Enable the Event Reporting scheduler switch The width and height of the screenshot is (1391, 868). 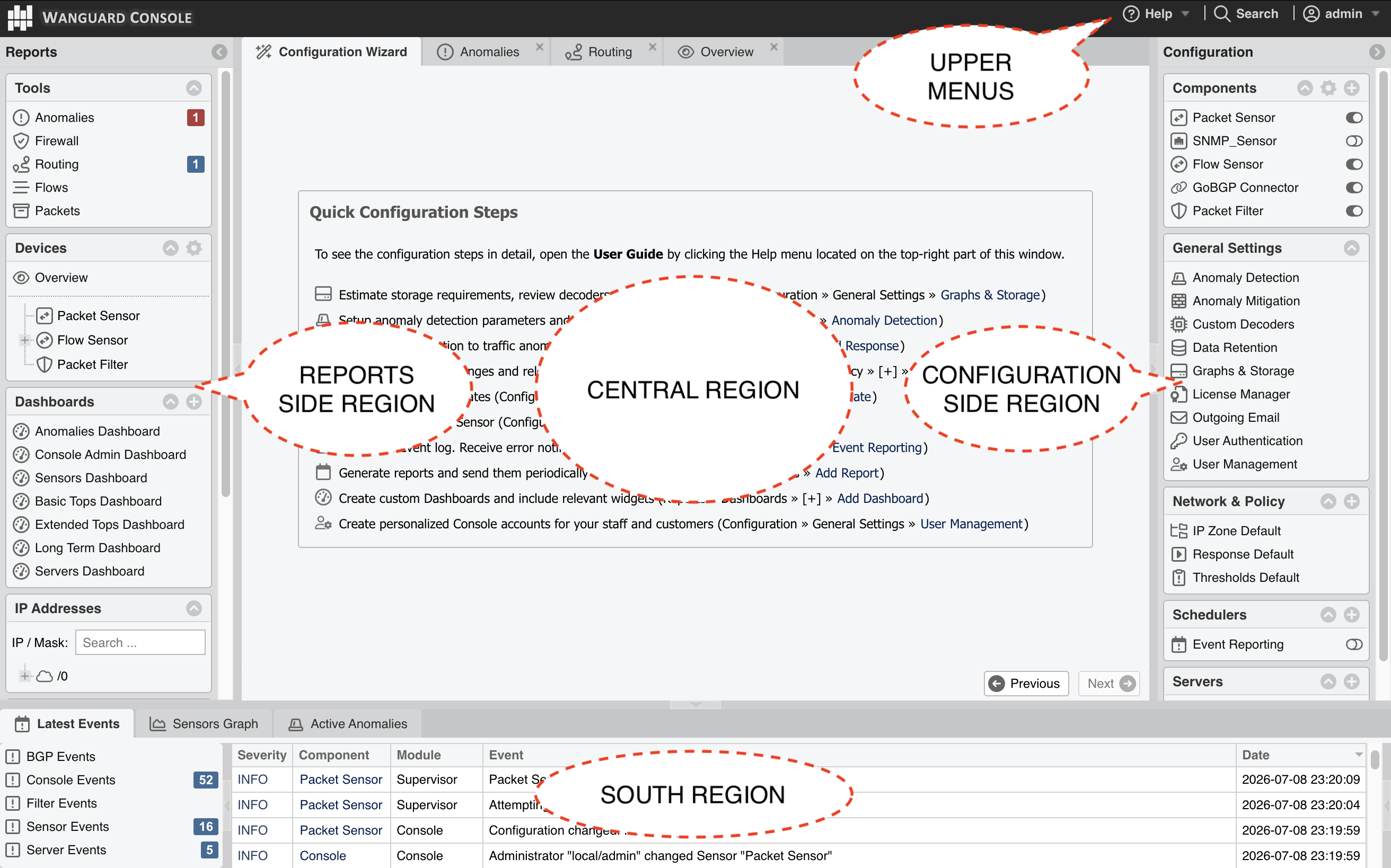1354,644
